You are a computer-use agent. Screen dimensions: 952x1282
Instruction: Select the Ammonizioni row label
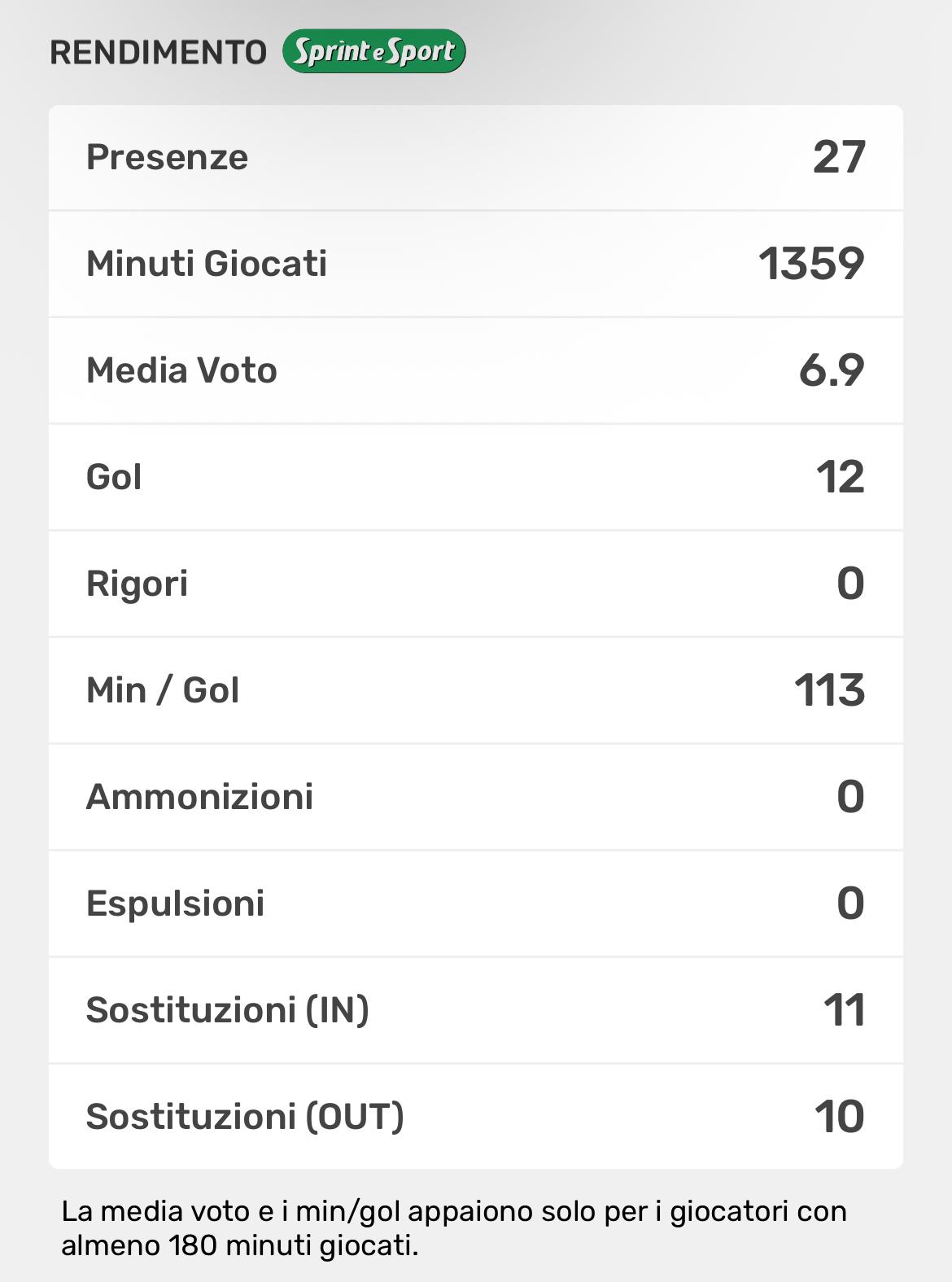coord(199,797)
